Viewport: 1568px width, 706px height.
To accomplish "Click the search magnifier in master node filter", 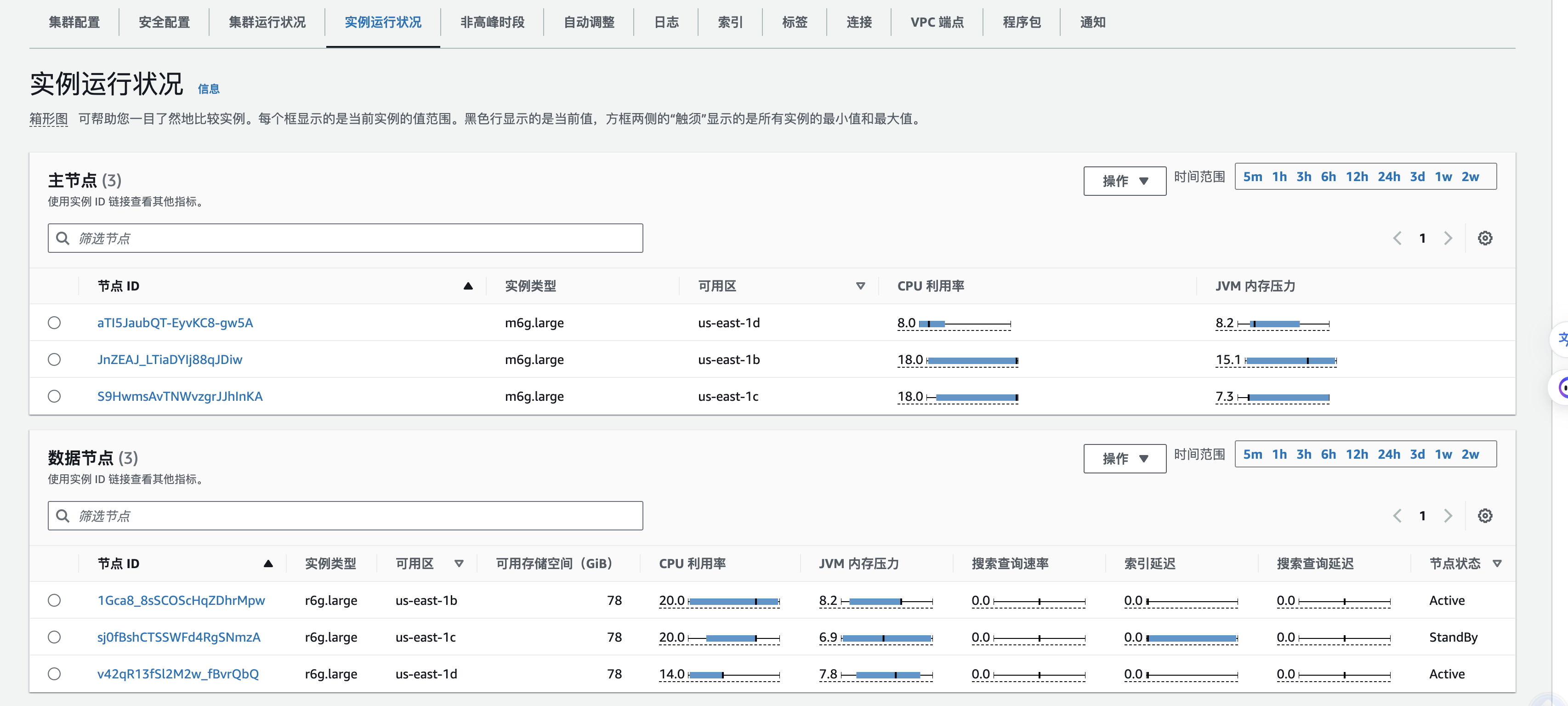I will tap(63, 238).
